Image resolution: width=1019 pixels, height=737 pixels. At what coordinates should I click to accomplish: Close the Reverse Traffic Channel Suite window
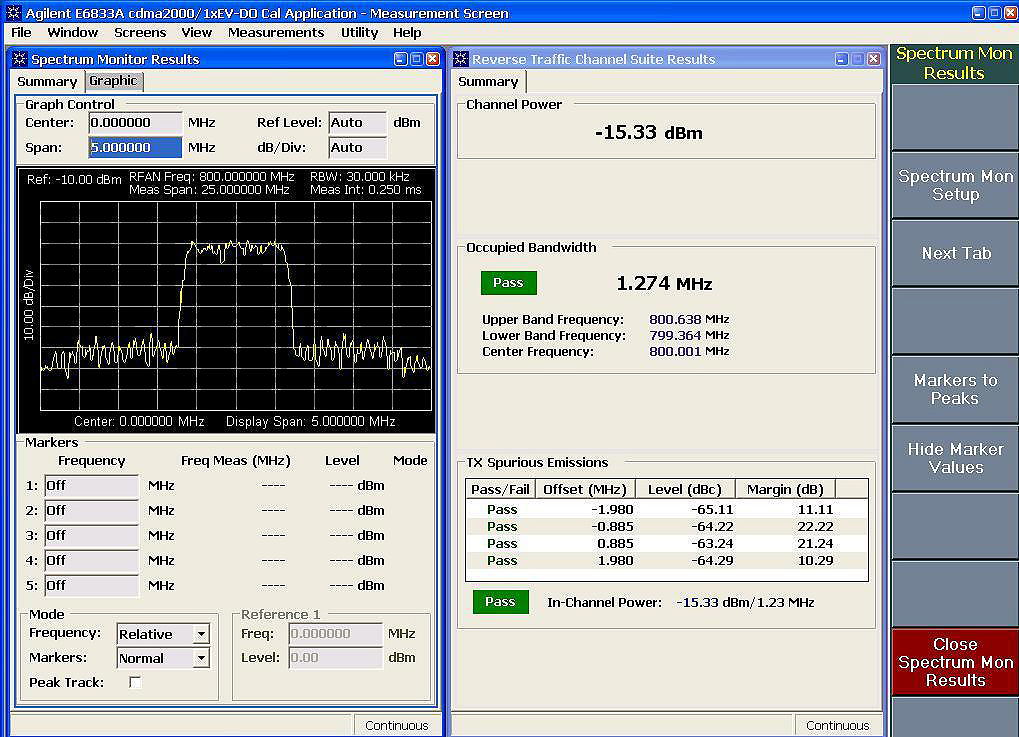(x=873, y=59)
